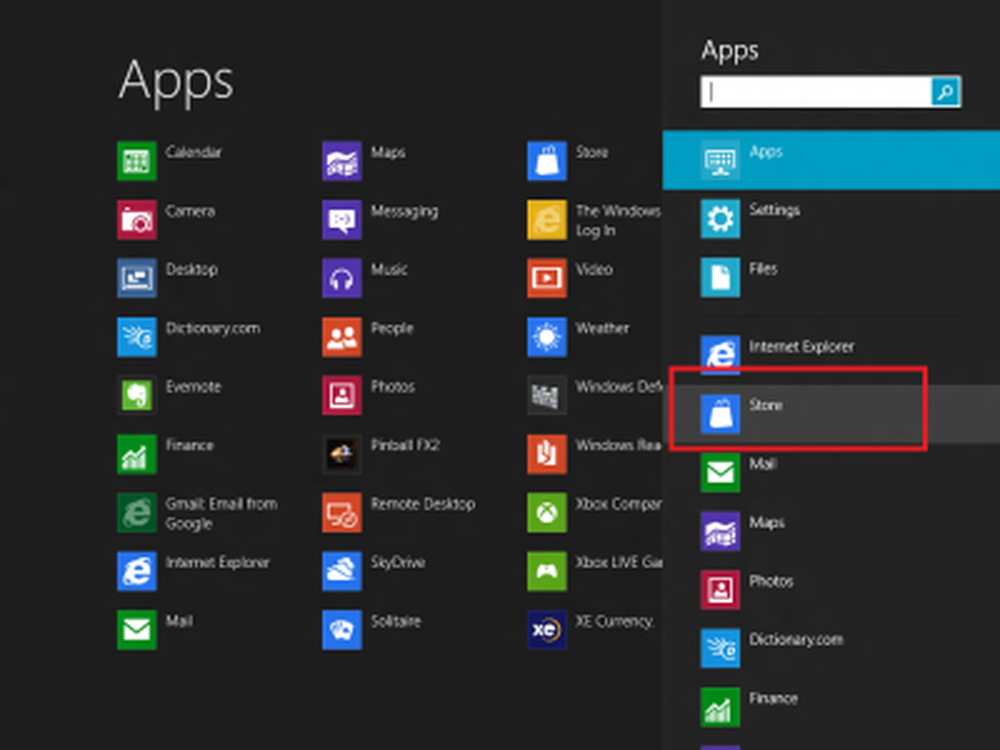Choose Photos in the search pane
1000x750 pixels.
pyautogui.click(x=831, y=589)
